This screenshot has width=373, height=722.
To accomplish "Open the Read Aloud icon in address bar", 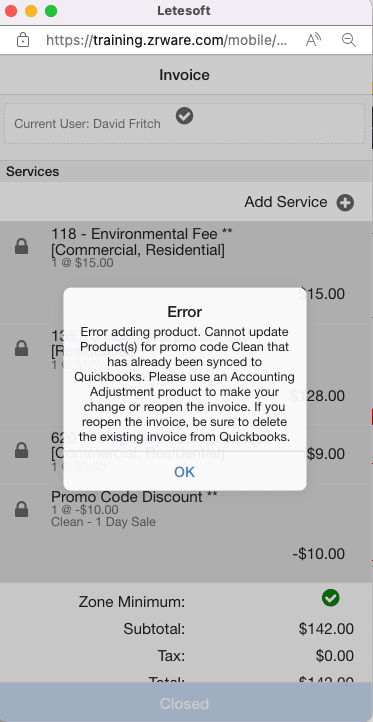I will (313, 40).
